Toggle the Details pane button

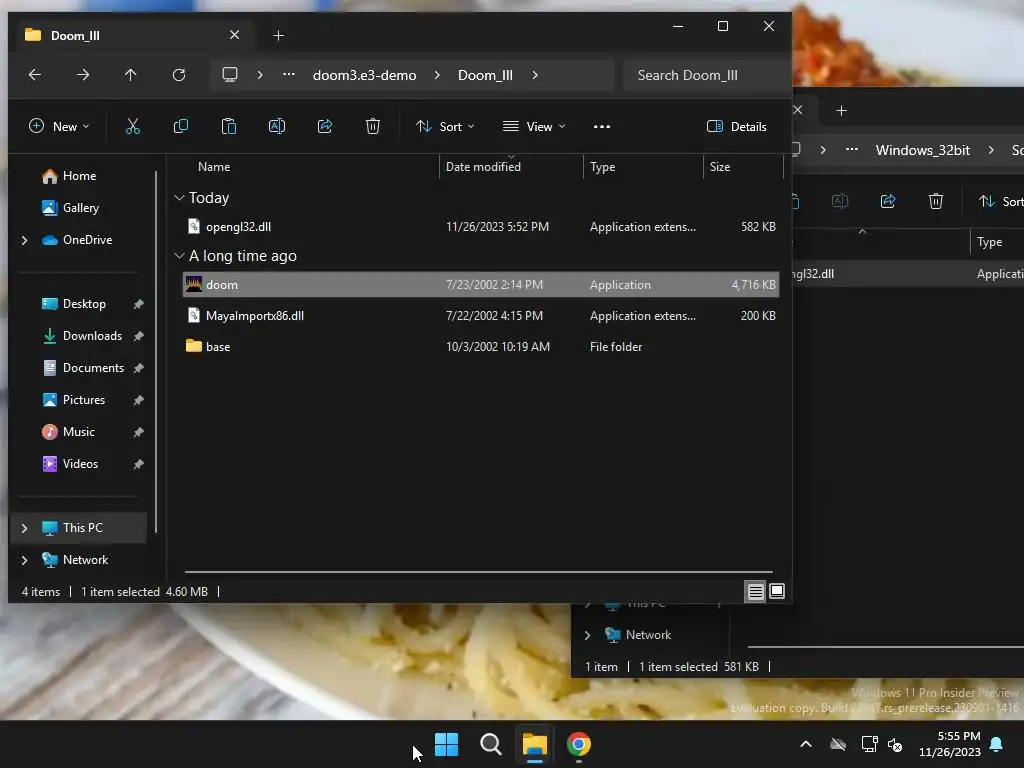[737, 127]
